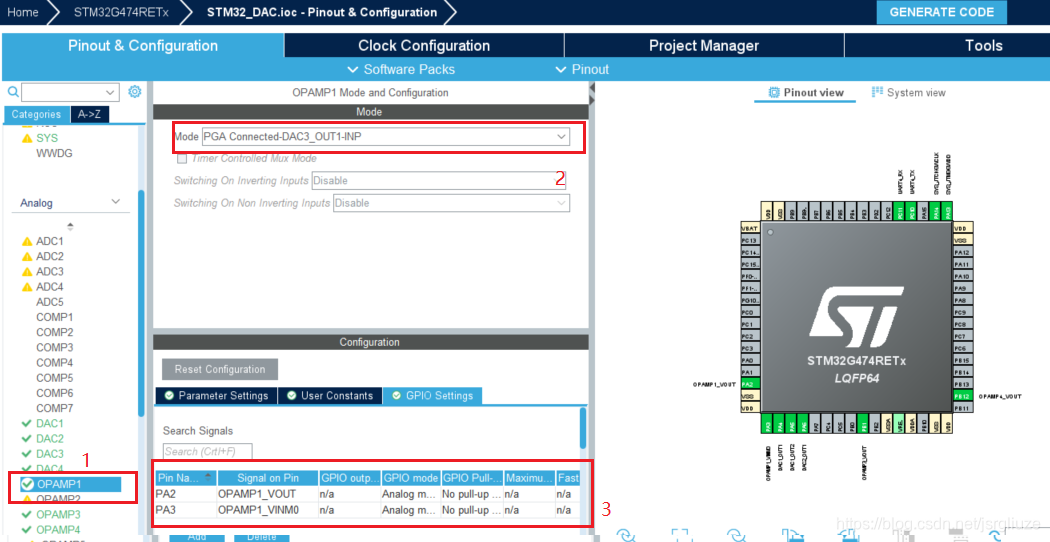1050x542 pixels.
Task: Click the GENERATE CODE button
Action: (941, 12)
